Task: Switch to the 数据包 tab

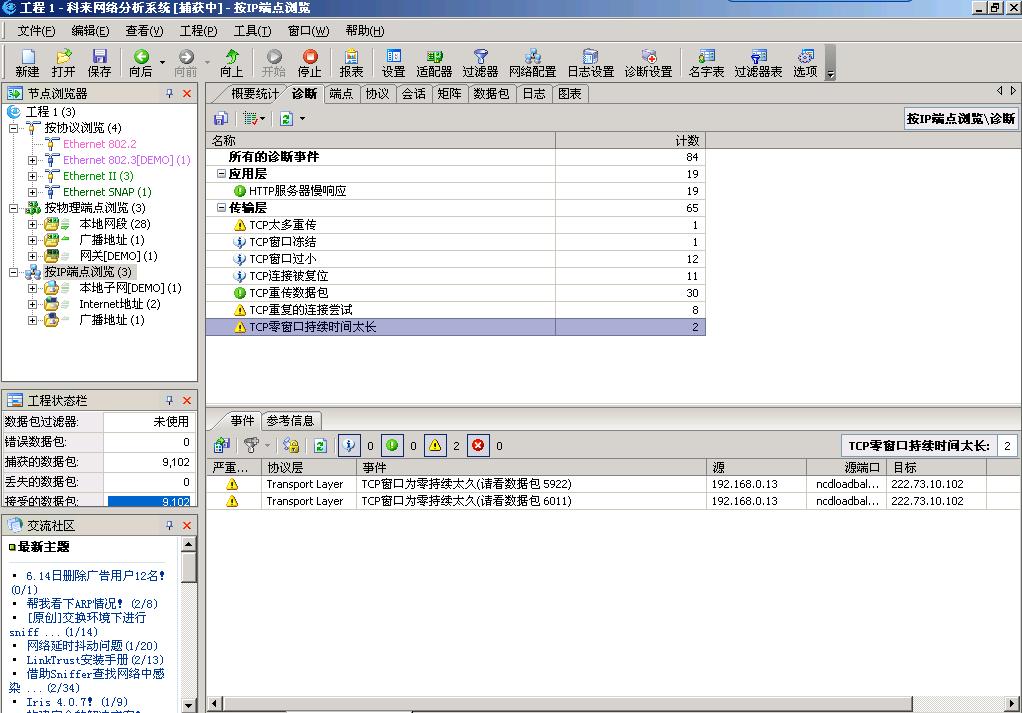Action: [491, 94]
